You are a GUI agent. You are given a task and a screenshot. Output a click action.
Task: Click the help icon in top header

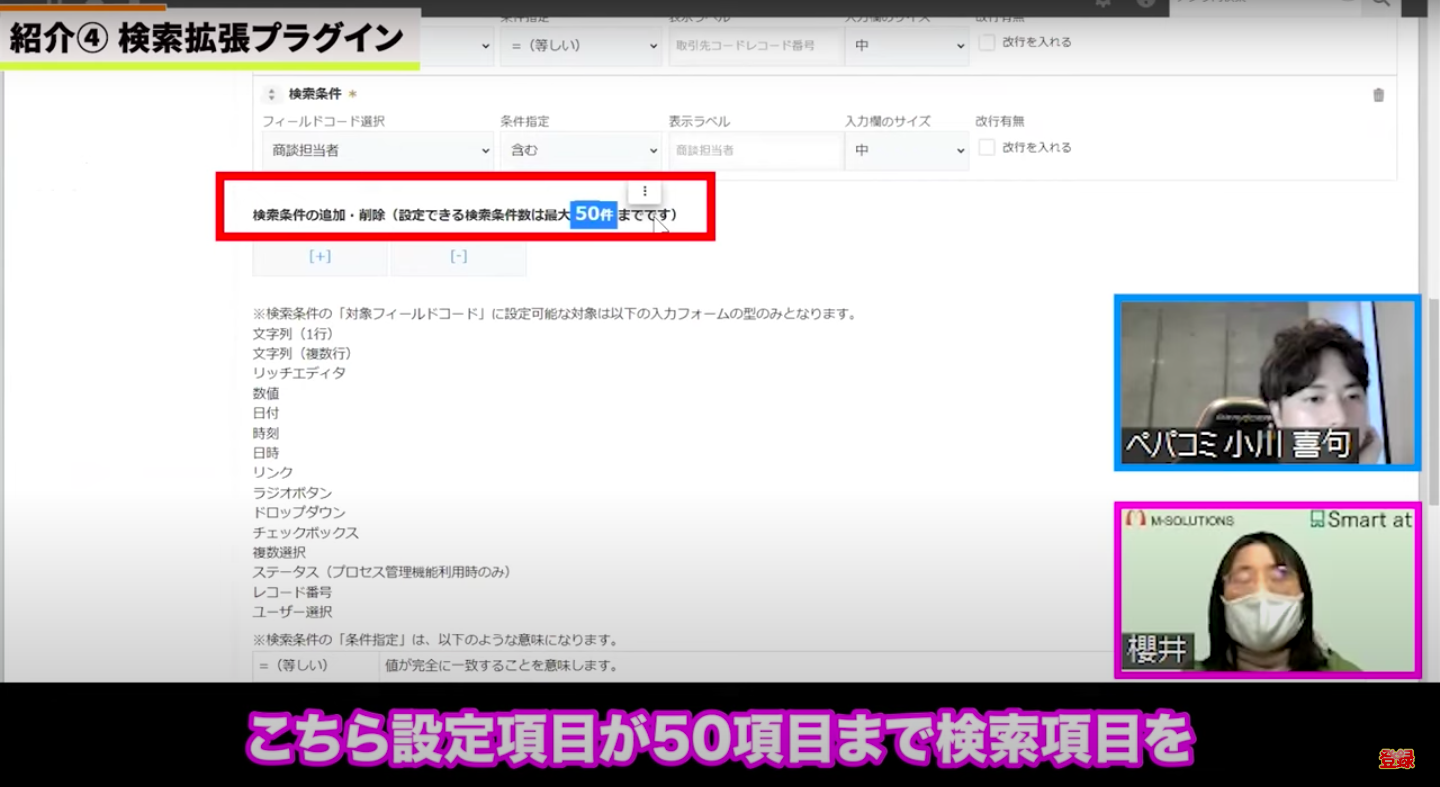click(x=1146, y=4)
